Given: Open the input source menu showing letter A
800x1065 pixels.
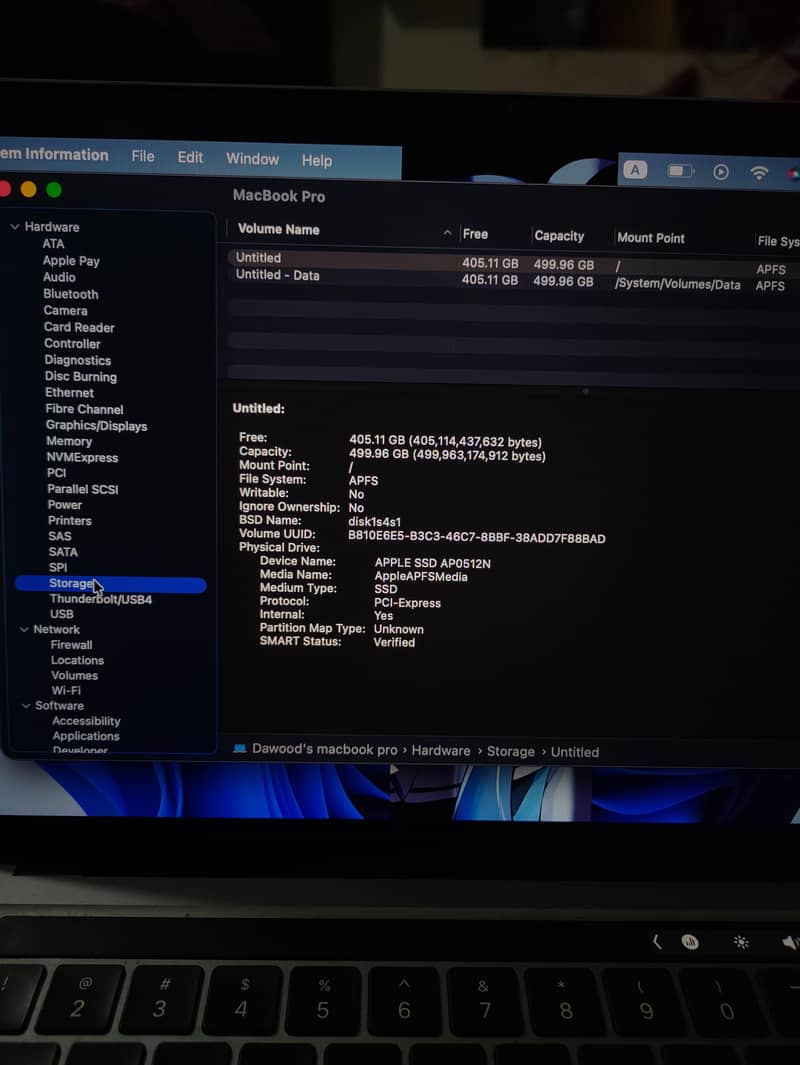Looking at the screenshot, I should pos(636,170).
